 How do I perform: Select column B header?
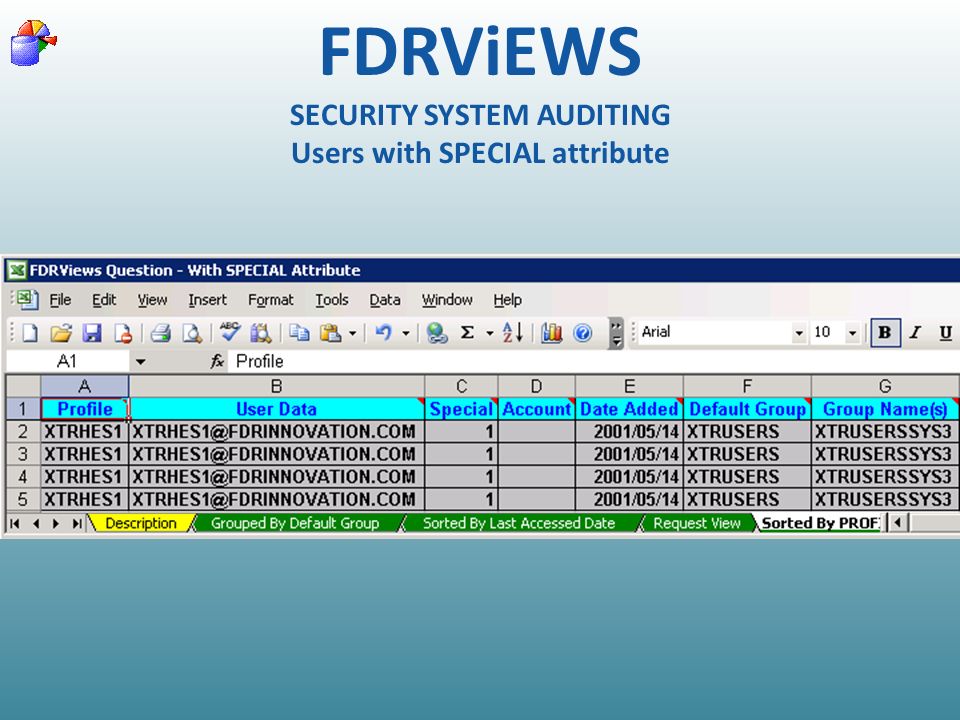(x=277, y=386)
